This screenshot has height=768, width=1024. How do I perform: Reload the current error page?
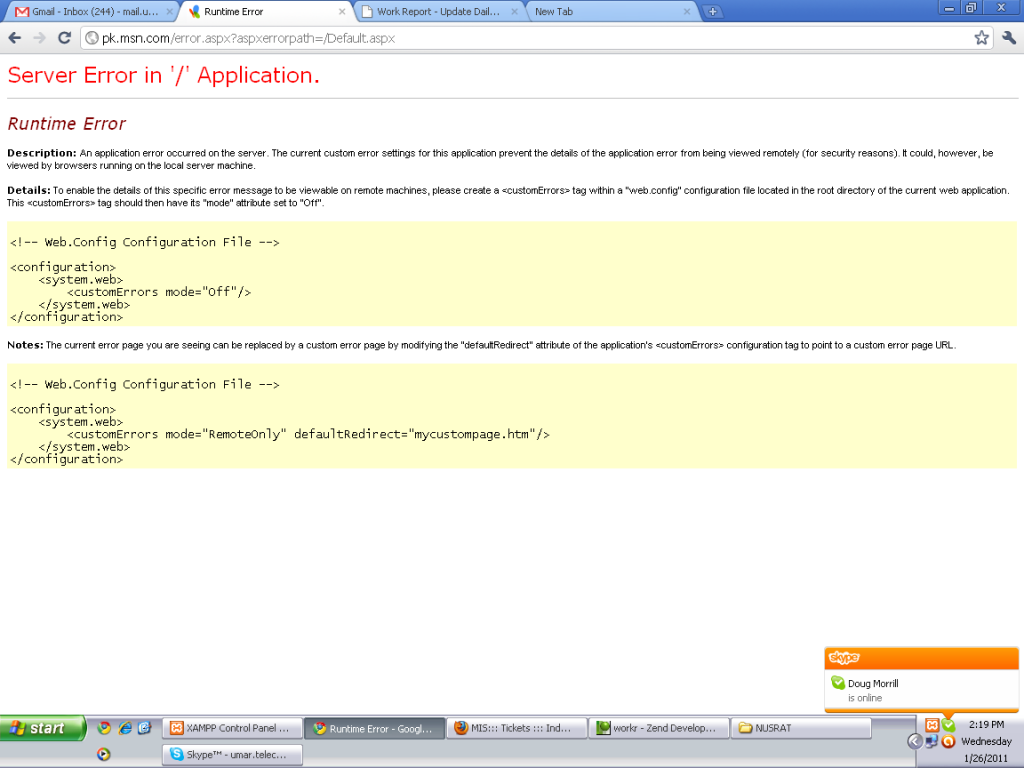(x=64, y=38)
